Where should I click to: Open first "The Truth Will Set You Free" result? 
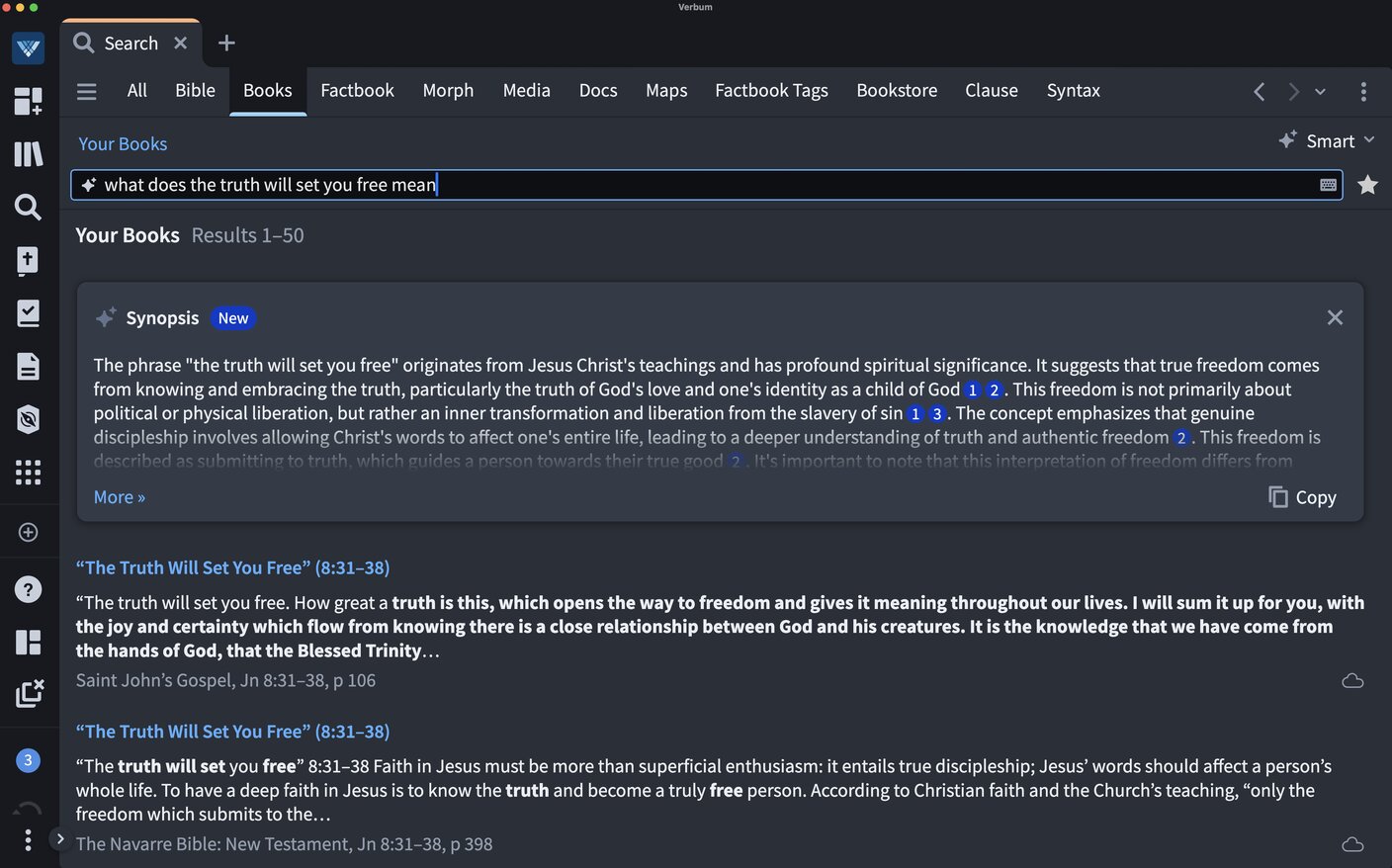pyautogui.click(x=232, y=567)
